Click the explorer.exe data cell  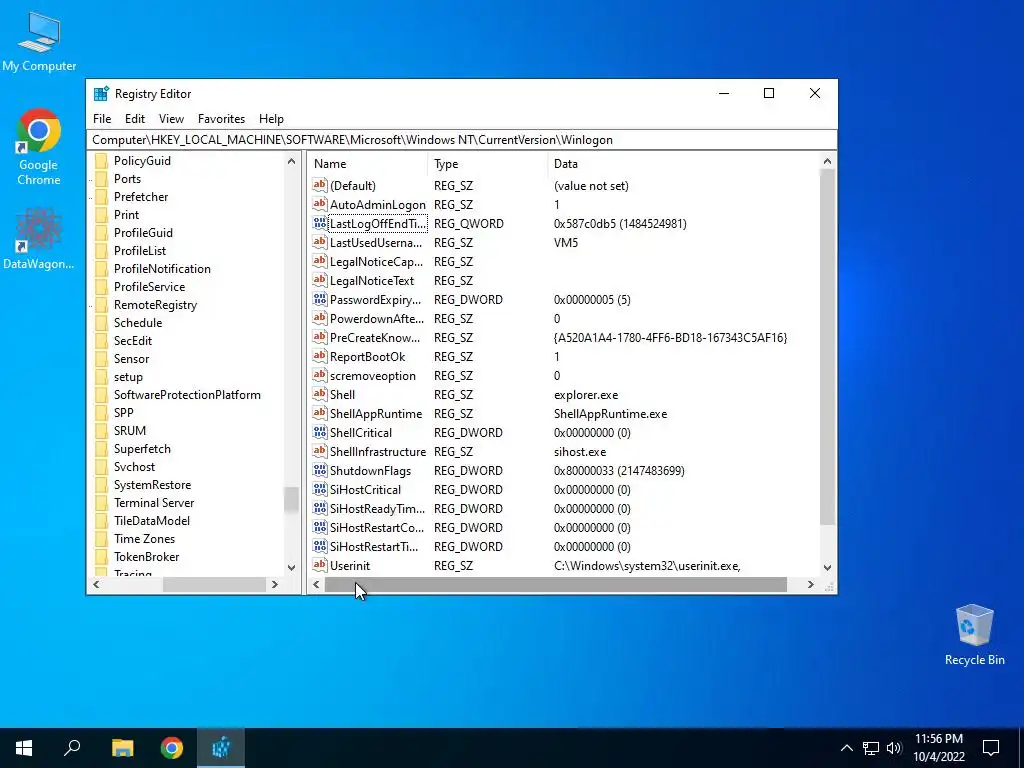(586, 394)
